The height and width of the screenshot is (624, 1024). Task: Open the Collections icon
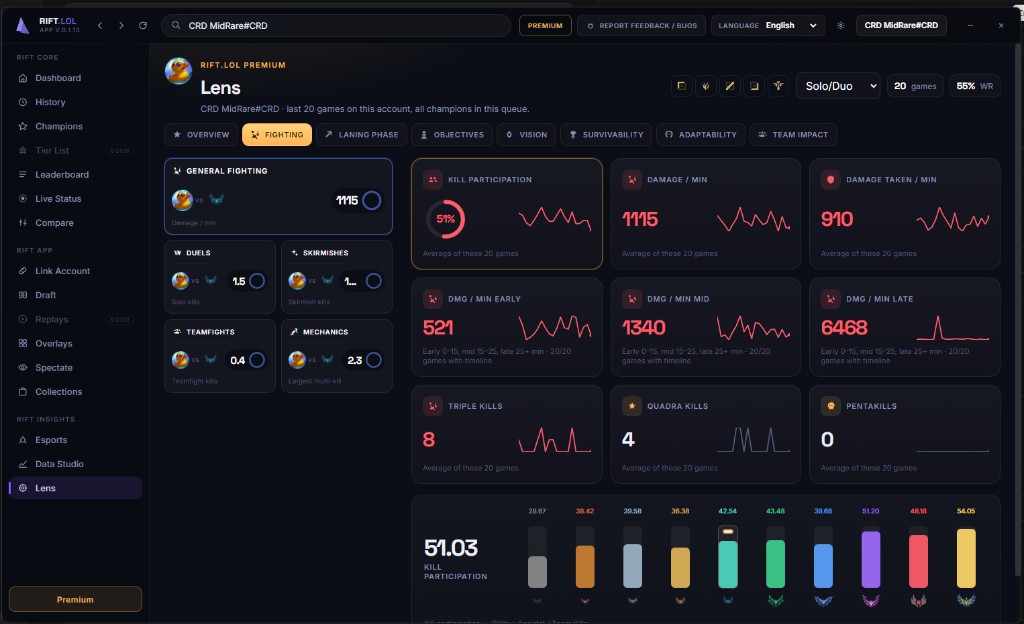tap(23, 392)
